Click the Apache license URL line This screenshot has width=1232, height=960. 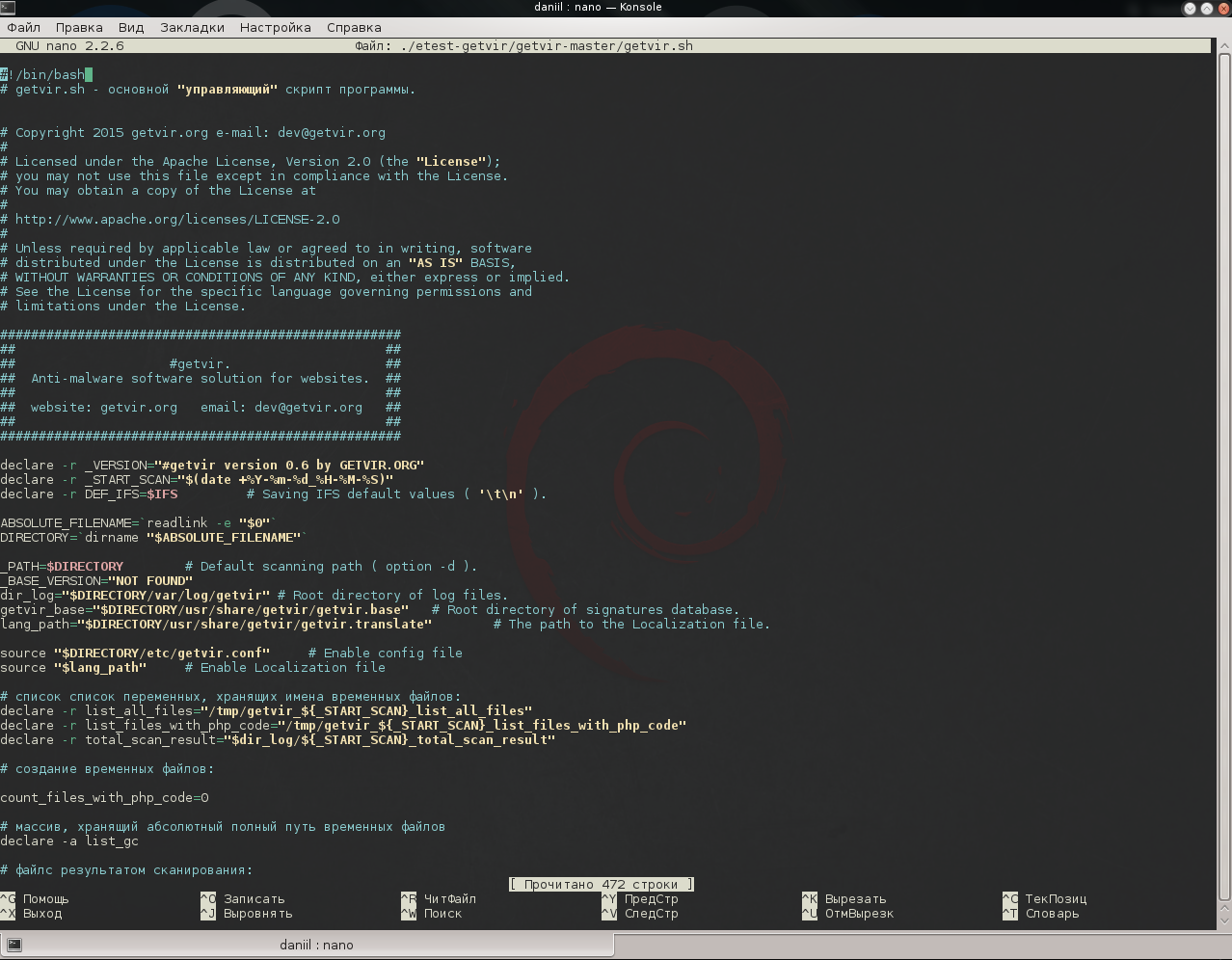177,220
